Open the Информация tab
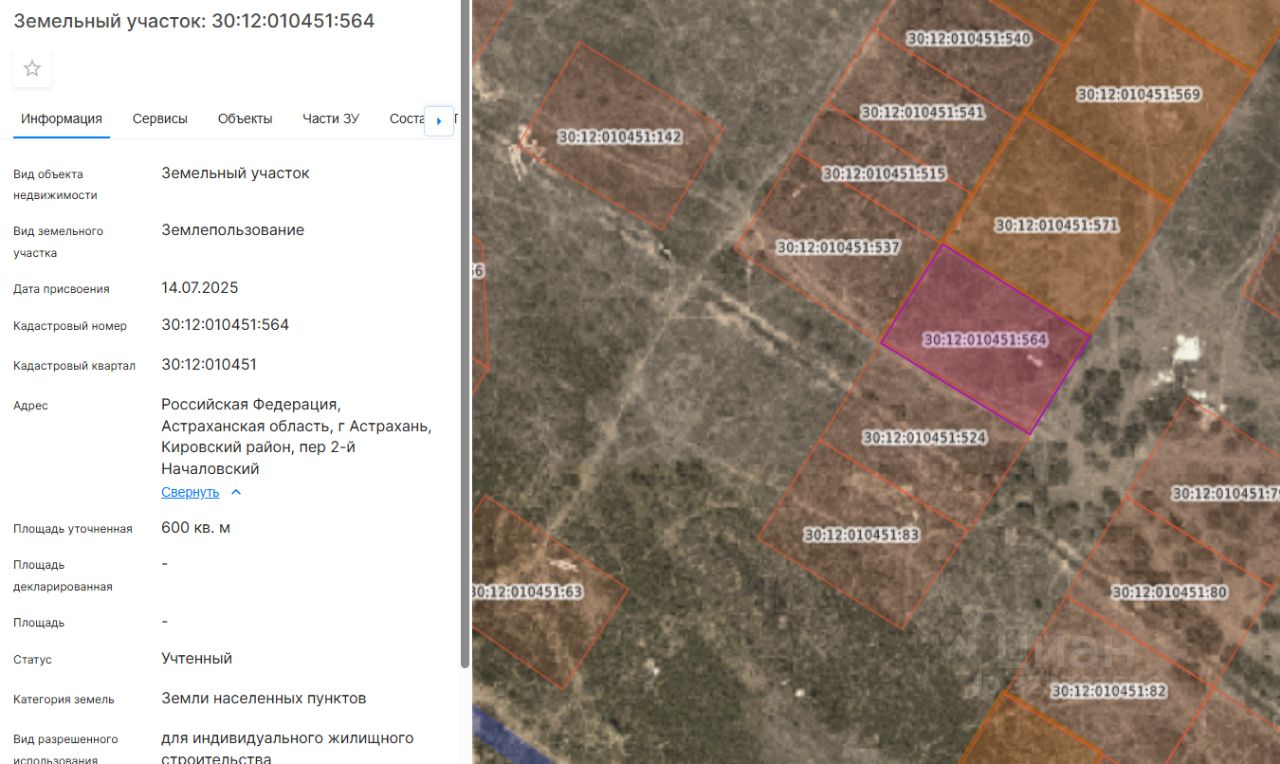The height and width of the screenshot is (764, 1280). (62, 118)
